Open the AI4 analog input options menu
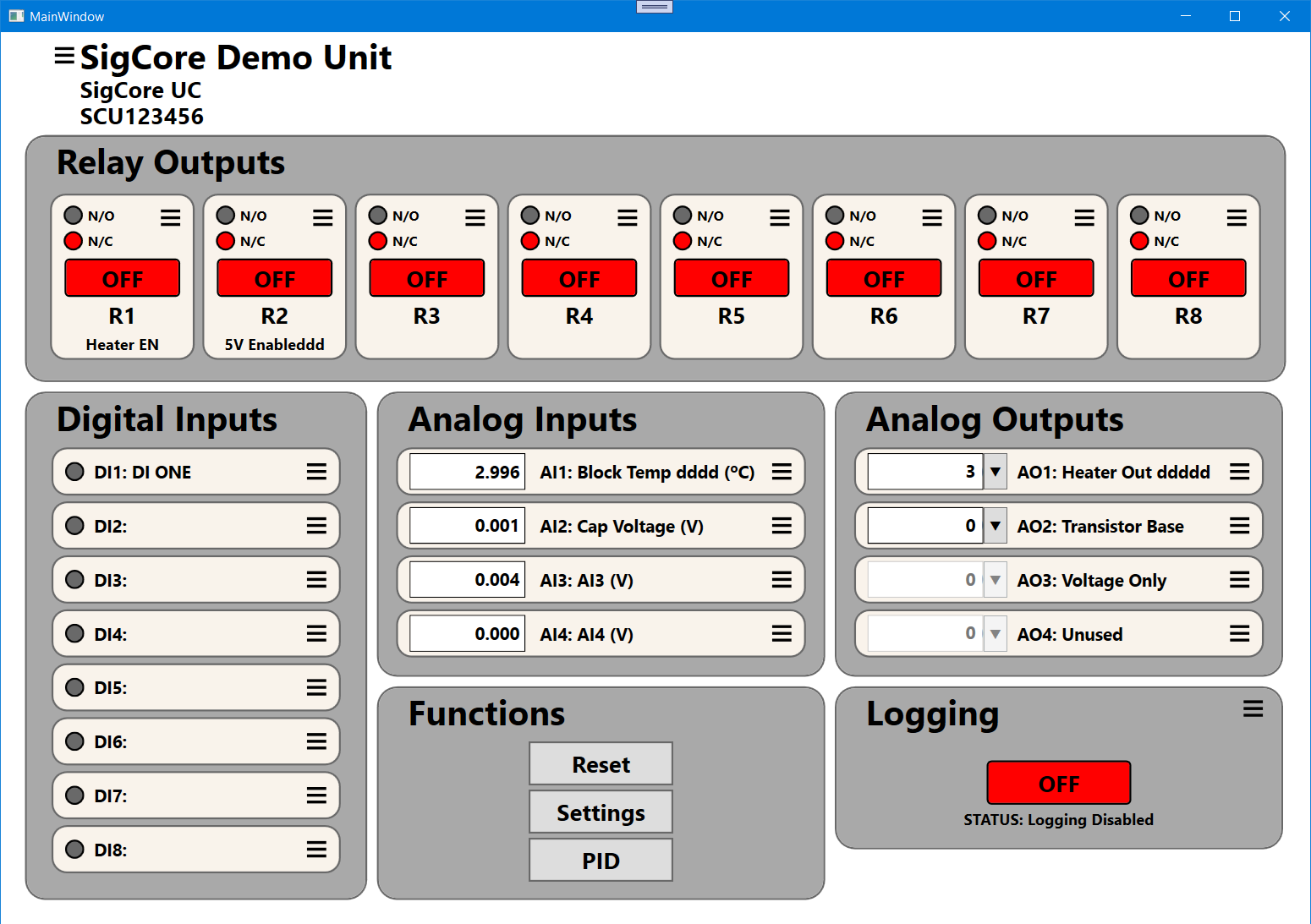The height and width of the screenshot is (924, 1311). click(x=782, y=634)
